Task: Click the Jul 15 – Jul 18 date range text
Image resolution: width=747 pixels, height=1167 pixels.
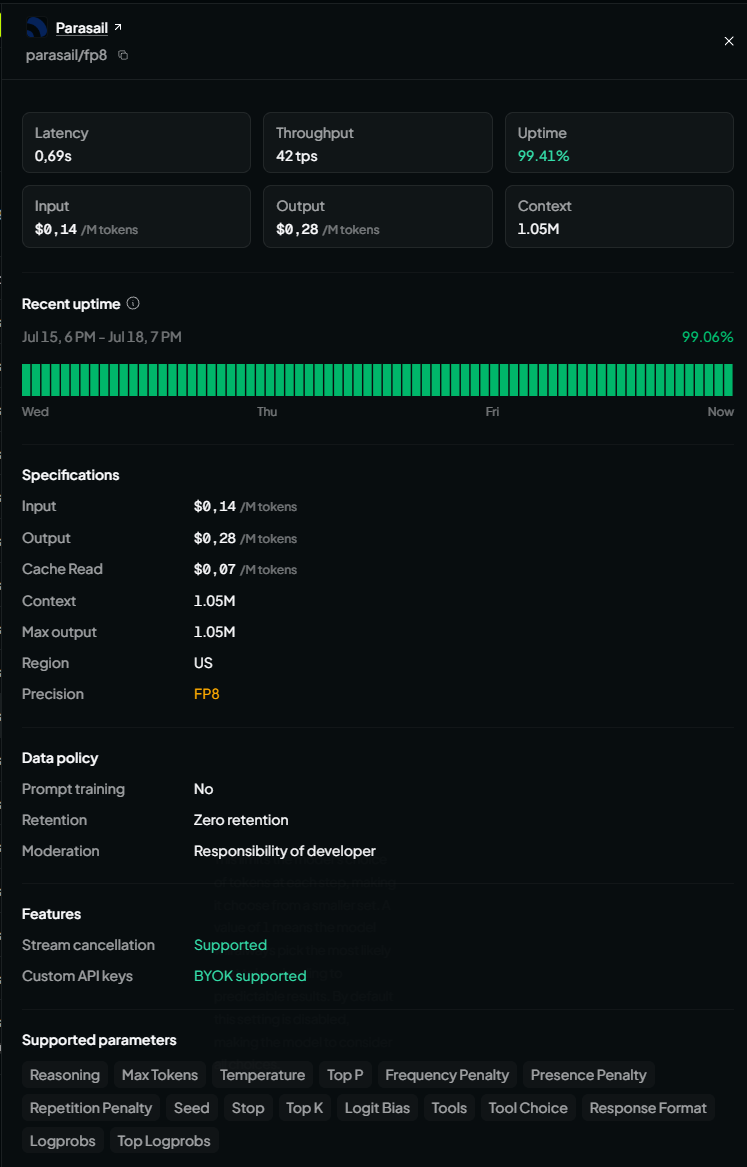Action: (102, 337)
